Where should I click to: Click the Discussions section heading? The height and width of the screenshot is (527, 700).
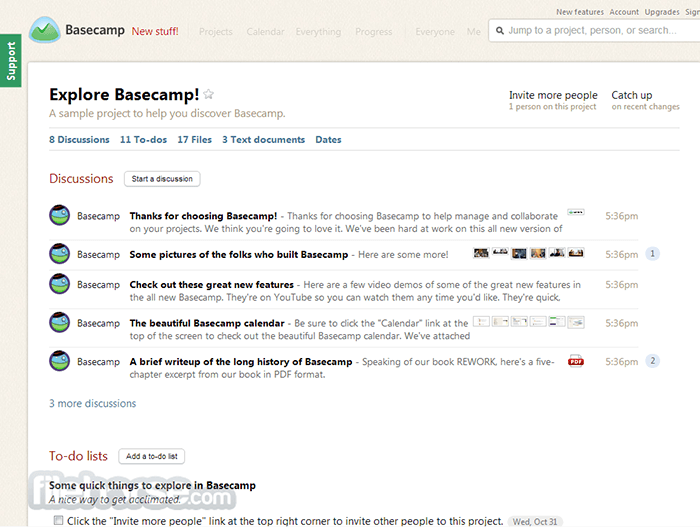point(81,179)
